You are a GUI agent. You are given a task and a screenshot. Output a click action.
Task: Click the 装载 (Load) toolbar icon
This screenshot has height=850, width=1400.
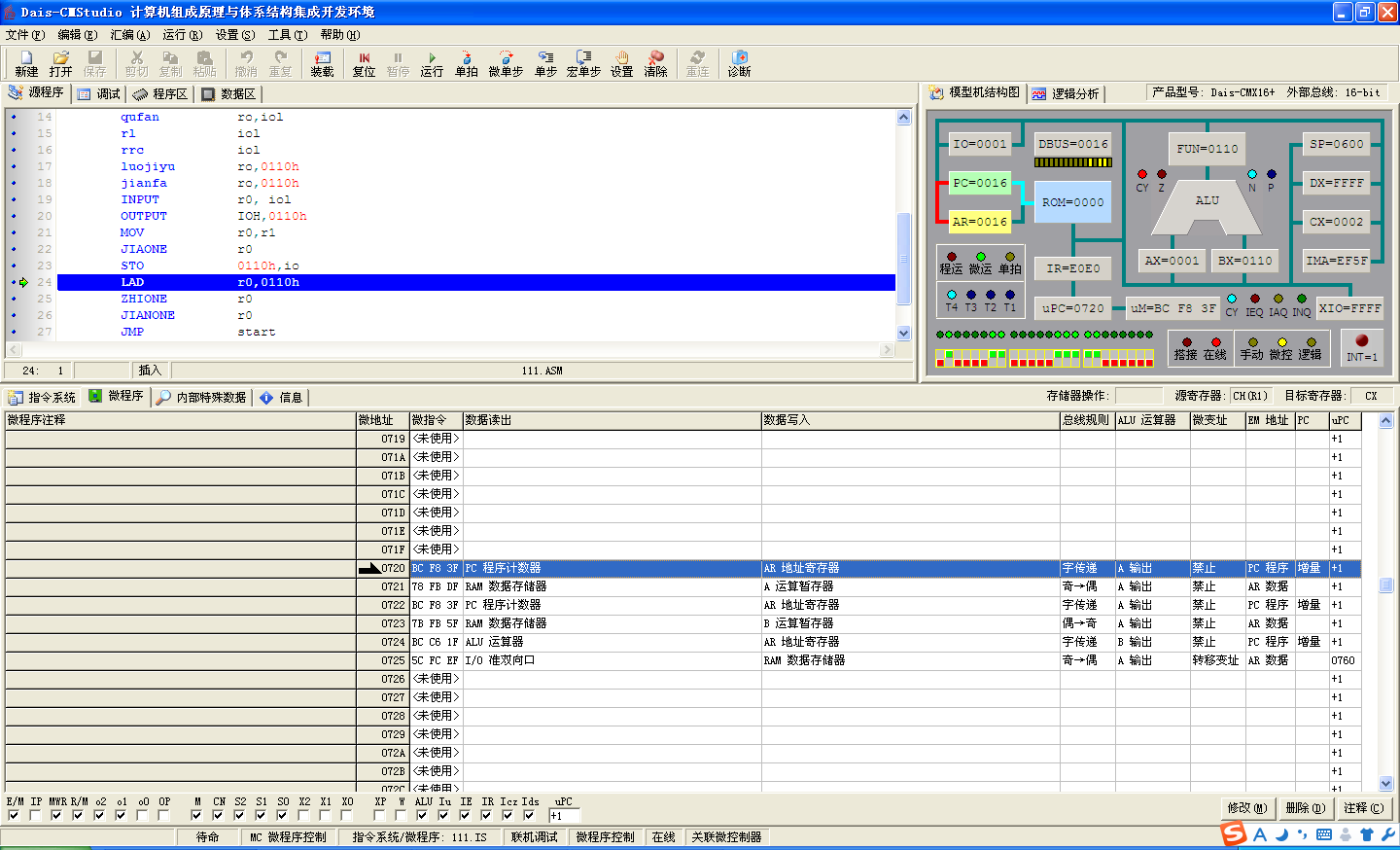(x=323, y=64)
